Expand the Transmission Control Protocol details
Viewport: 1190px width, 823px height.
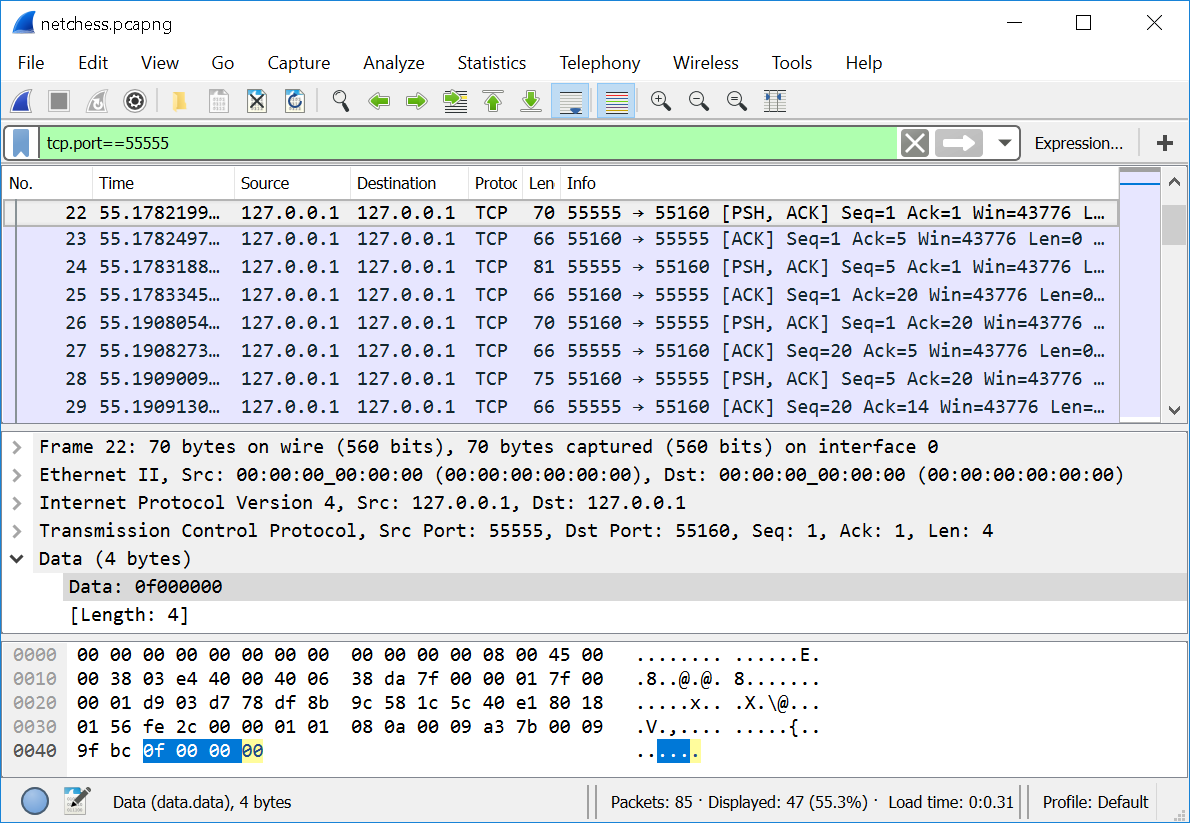17,531
